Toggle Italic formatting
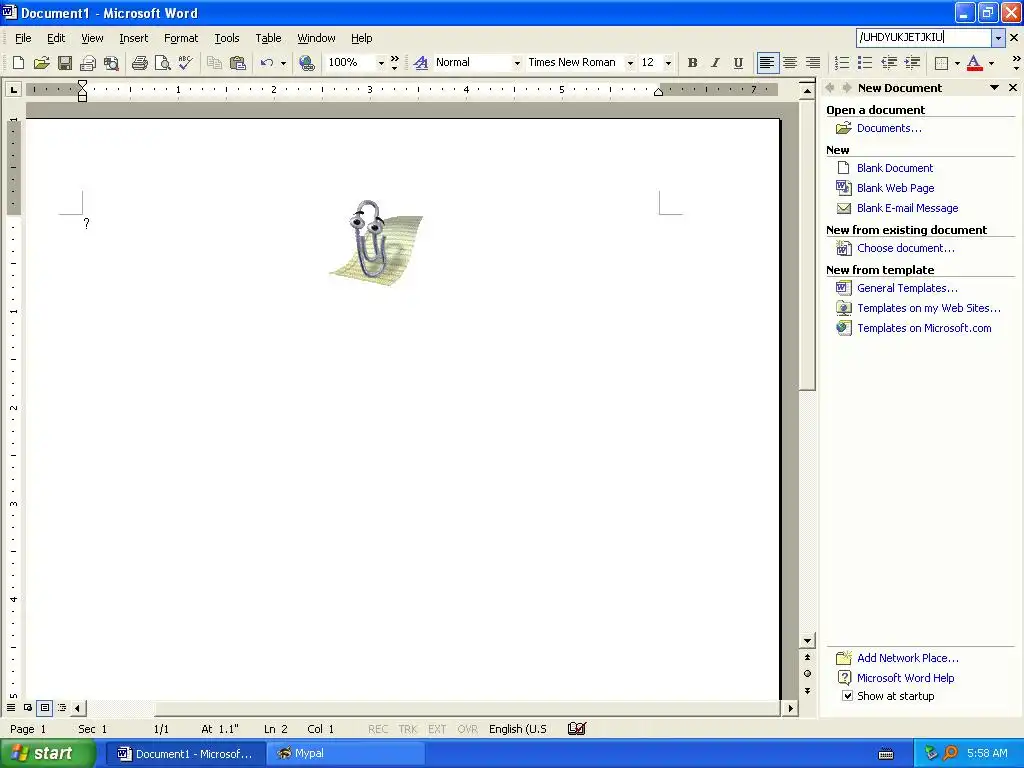The width and height of the screenshot is (1024, 768). point(715,63)
